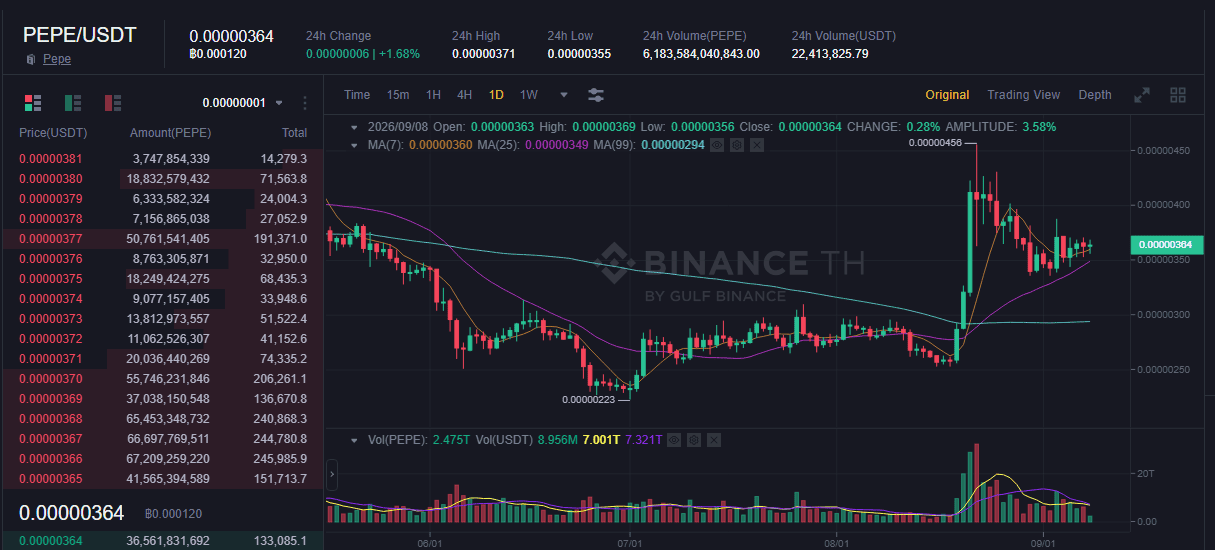Hide the volume indicator

(x=674, y=439)
